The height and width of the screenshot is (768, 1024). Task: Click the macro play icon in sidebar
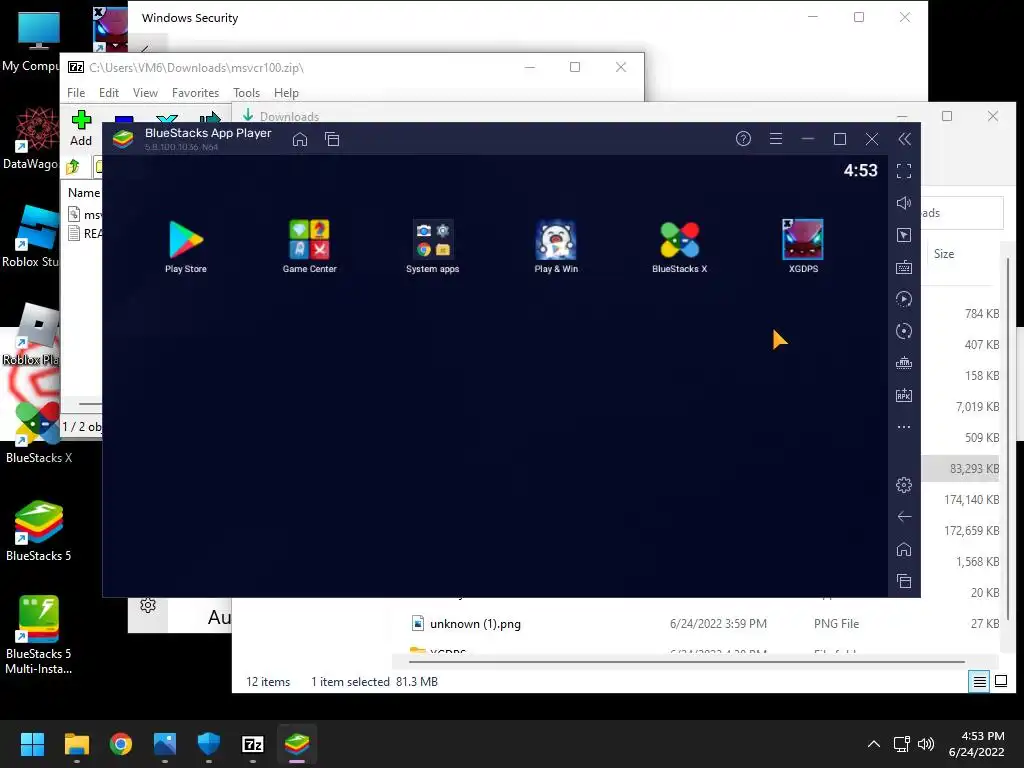[x=904, y=299]
